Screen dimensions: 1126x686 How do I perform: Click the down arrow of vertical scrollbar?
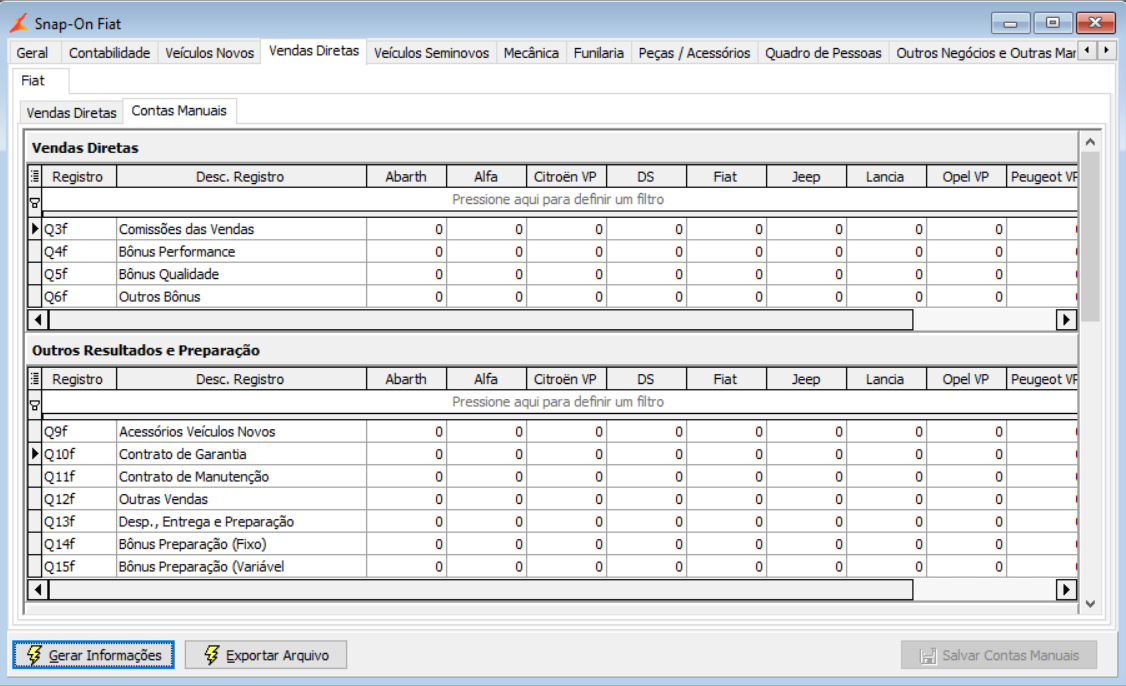[x=1090, y=604]
